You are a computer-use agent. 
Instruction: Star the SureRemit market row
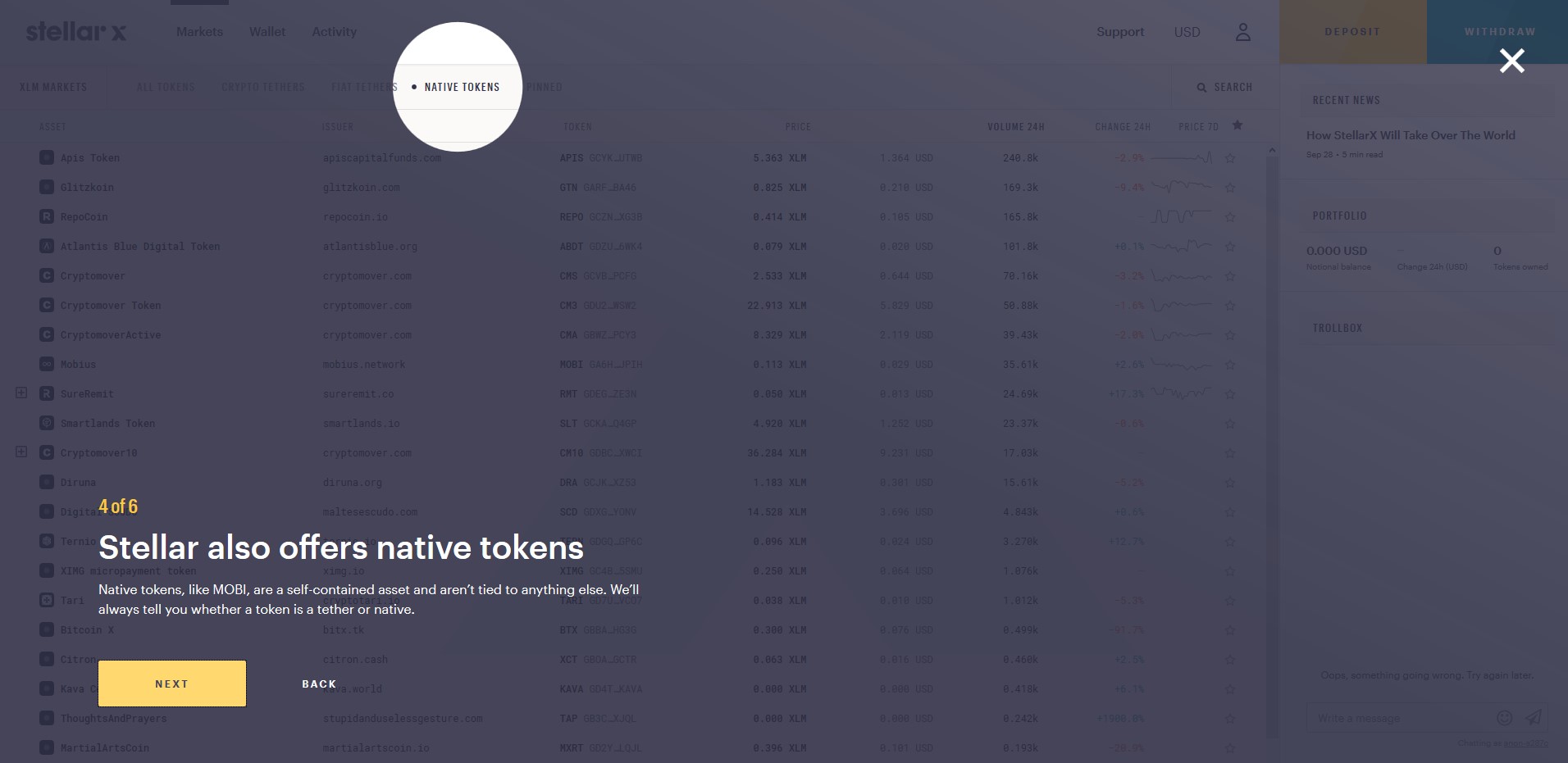point(1230,394)
